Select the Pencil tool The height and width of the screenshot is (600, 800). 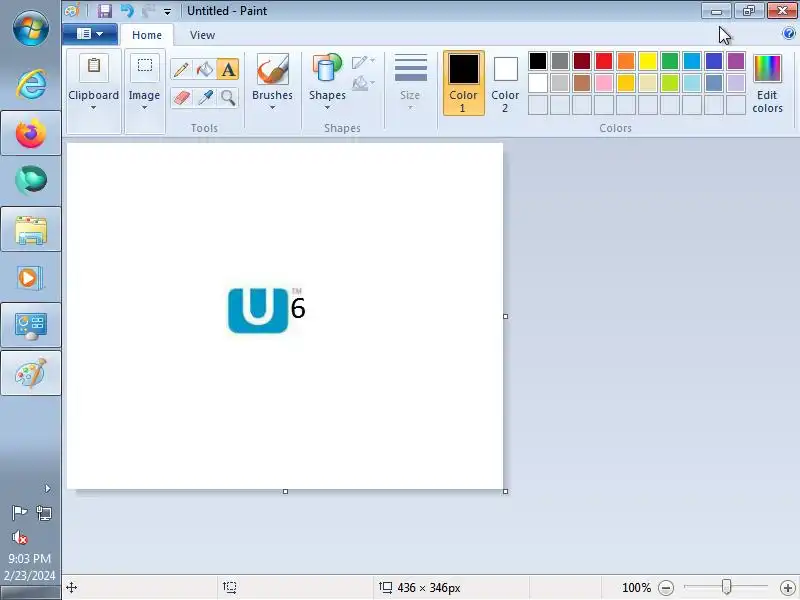(x=181, y=69)
